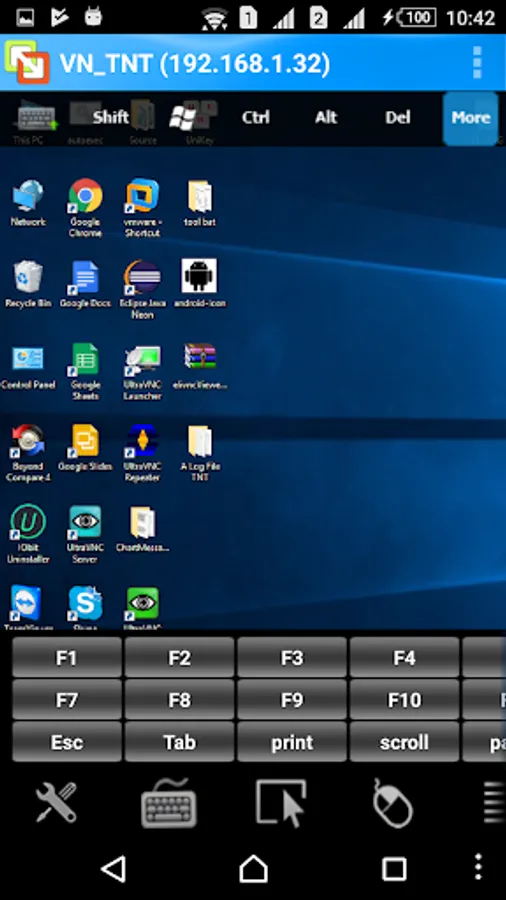Send the F2 function key
The width and height of the screenshot is (506, 900).
pos(179,658)
